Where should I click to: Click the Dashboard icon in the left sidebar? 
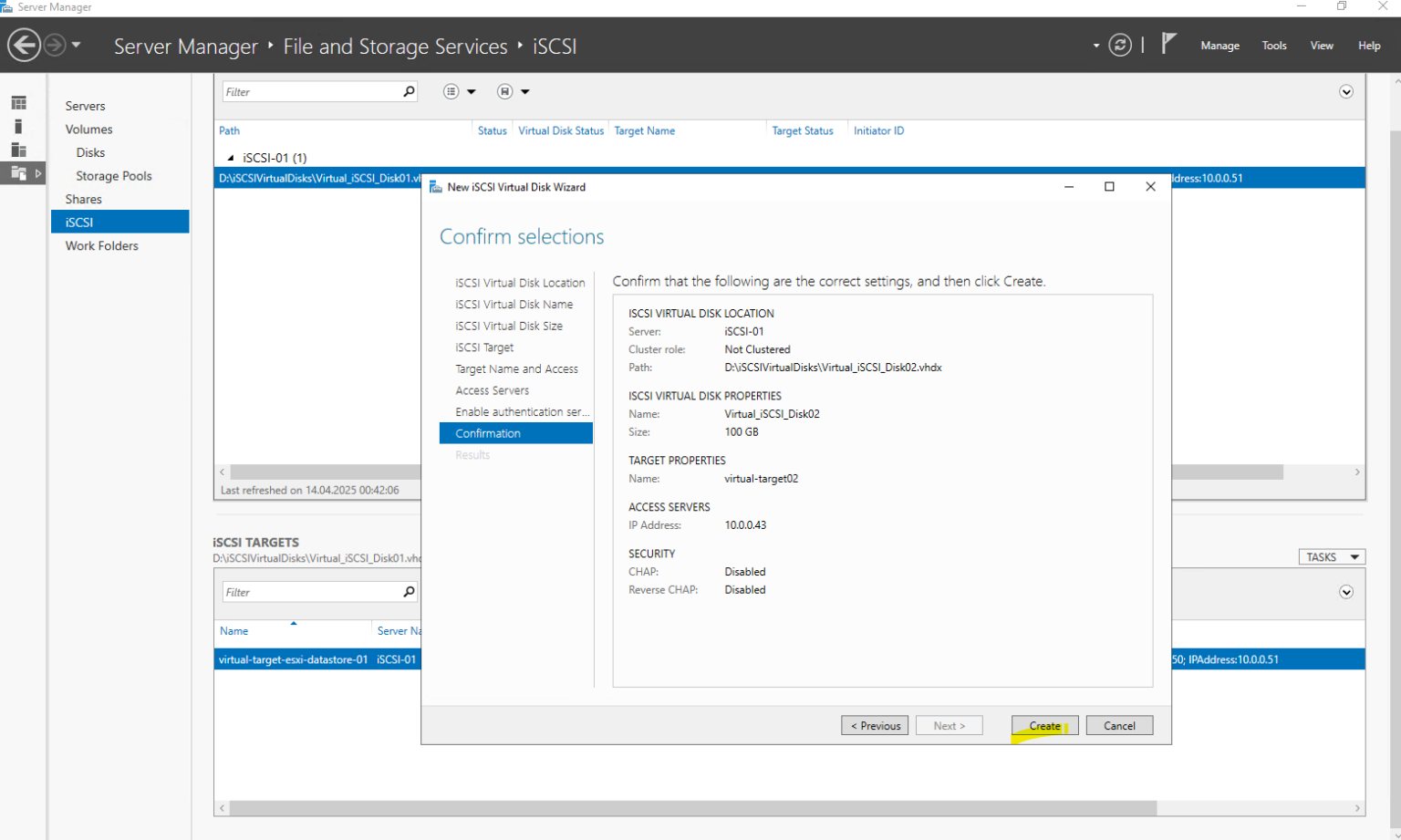click(x=19, y=102)
